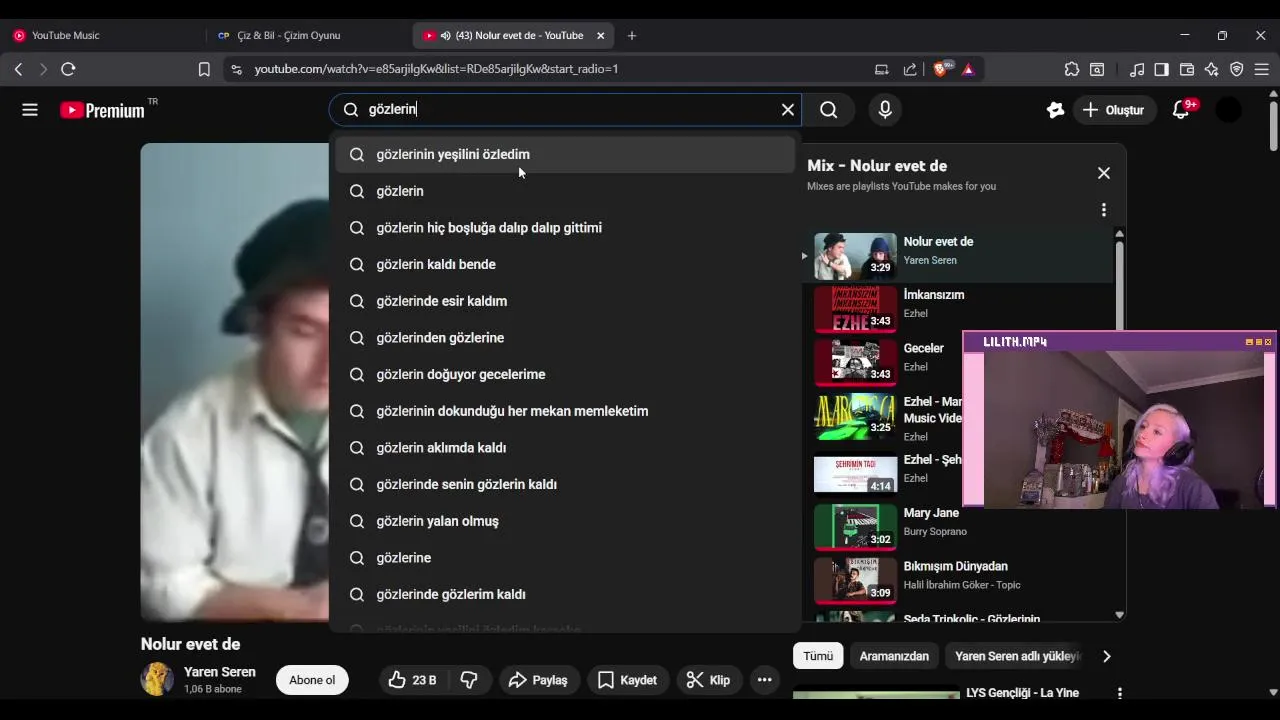Open the browser extensions puzzle icon
The height and width of the screenshot is (720, 1280).
click(x=1072, y=69)
